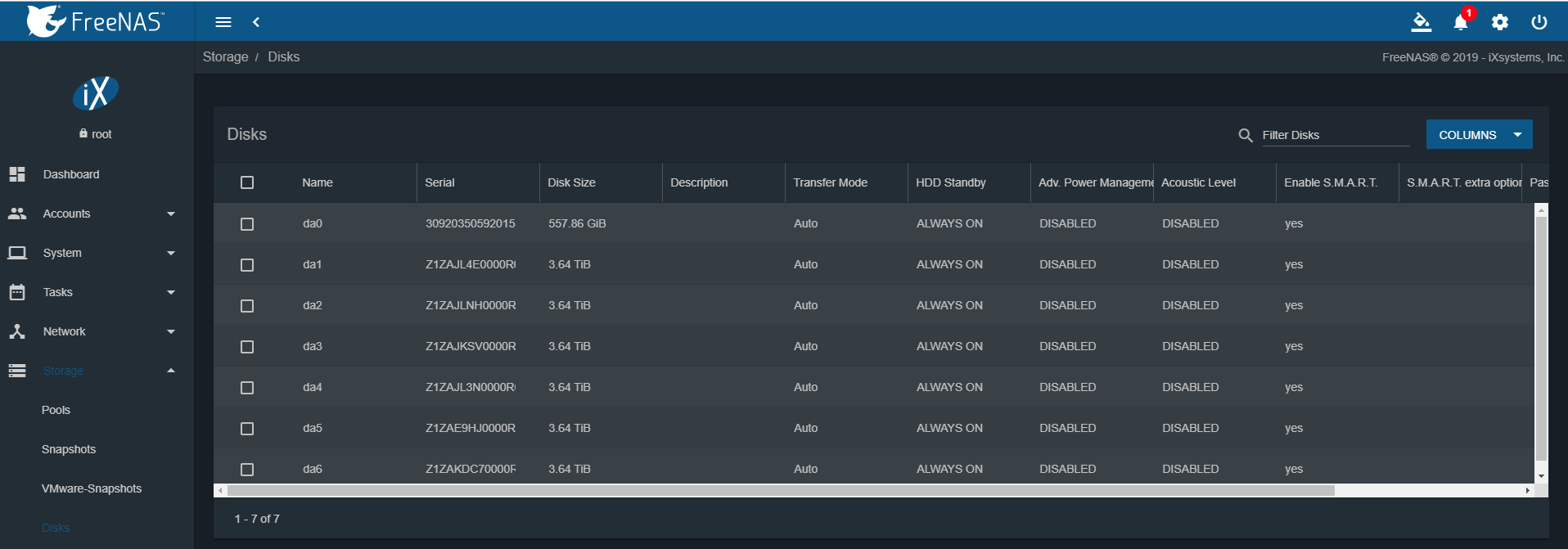Click the power icon in top bar
Screen dimensions: 1568x549
1539,22
